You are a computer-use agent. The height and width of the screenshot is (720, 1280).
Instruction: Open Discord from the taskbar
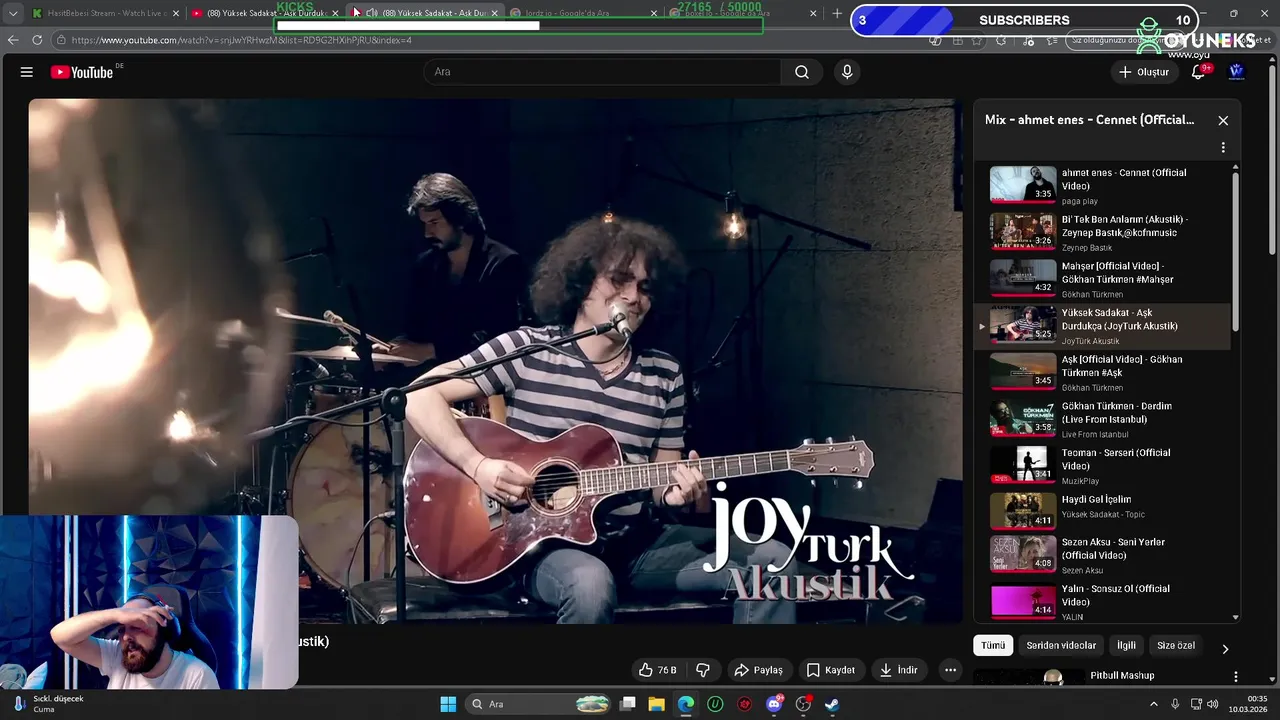[x=774, y=704]
